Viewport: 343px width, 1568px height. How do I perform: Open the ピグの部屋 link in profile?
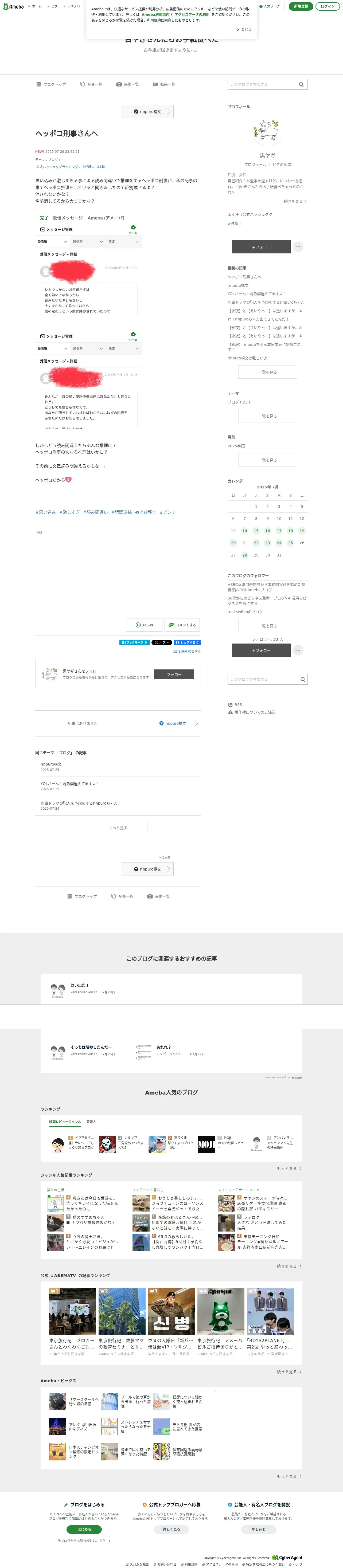pos(282,164)
